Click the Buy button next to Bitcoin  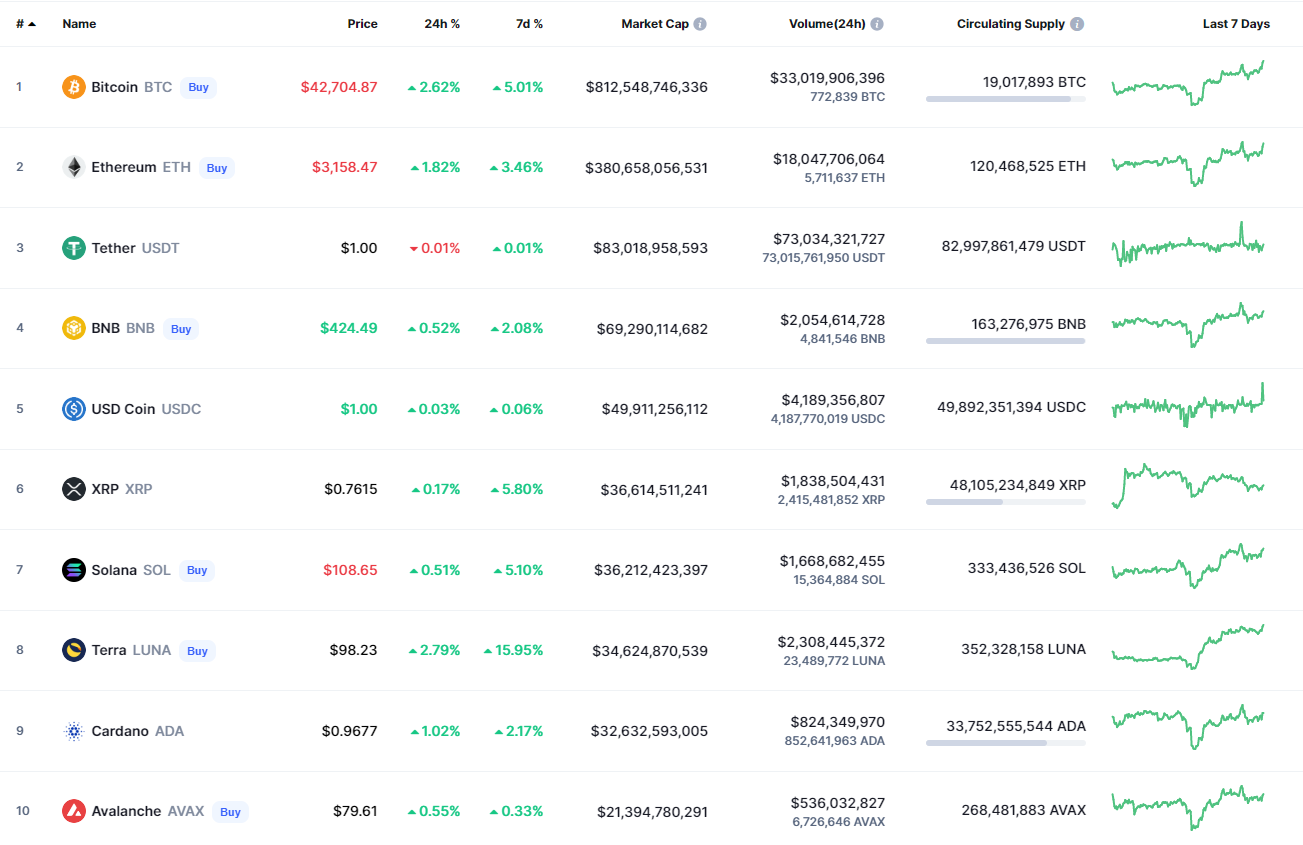pos(199,87)
